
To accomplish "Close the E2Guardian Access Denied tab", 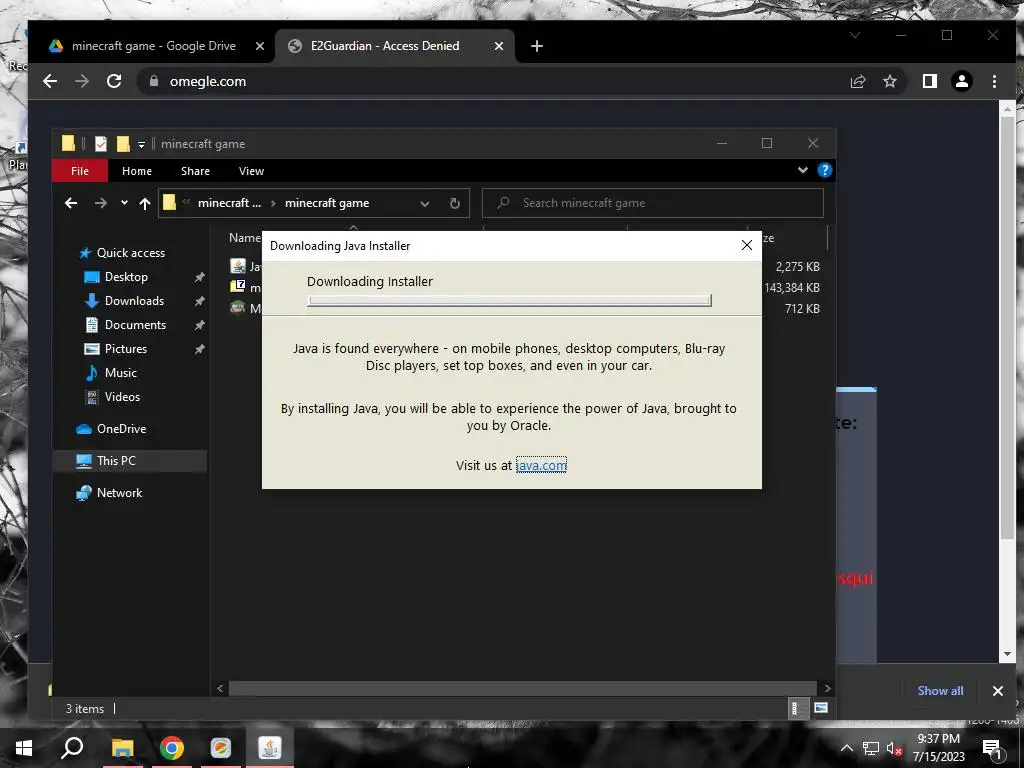I will click(x=498, y=46).
